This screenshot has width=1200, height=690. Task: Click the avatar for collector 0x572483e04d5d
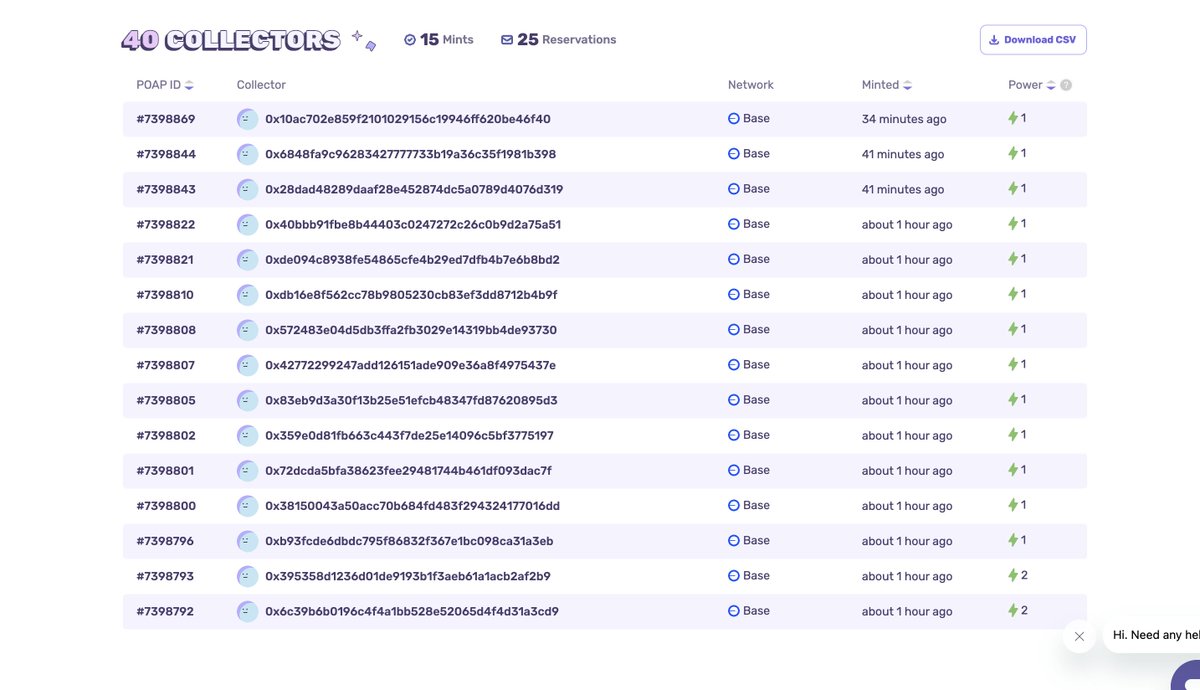(x=247, y=330)
